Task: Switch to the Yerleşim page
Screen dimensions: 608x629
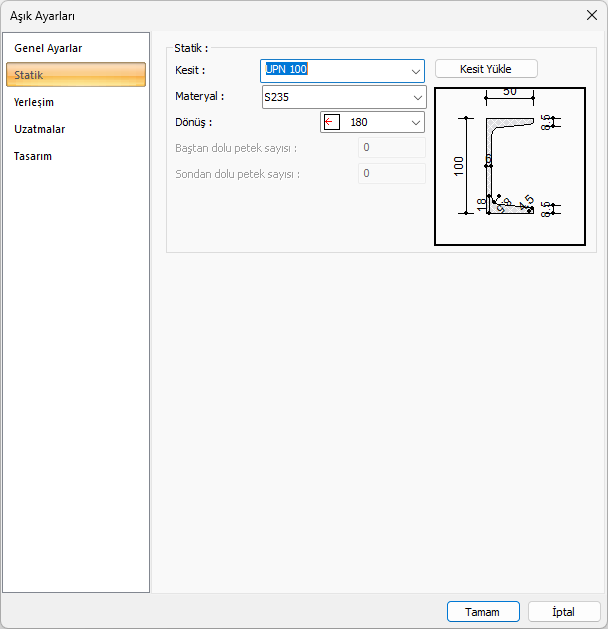Action: pyautogui.click(x=34, y=102)
